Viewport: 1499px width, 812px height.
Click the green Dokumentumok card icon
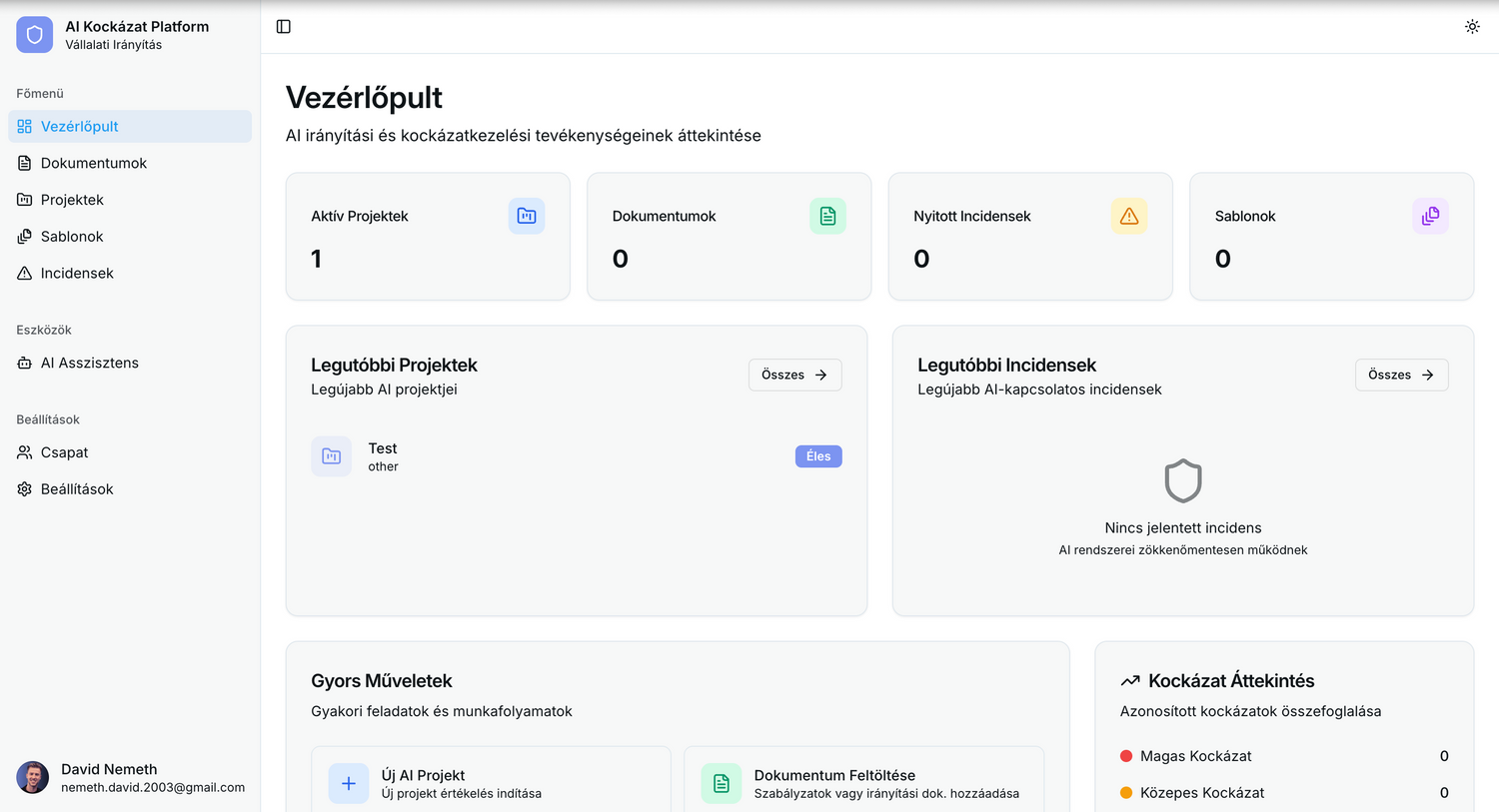[827, 216]
